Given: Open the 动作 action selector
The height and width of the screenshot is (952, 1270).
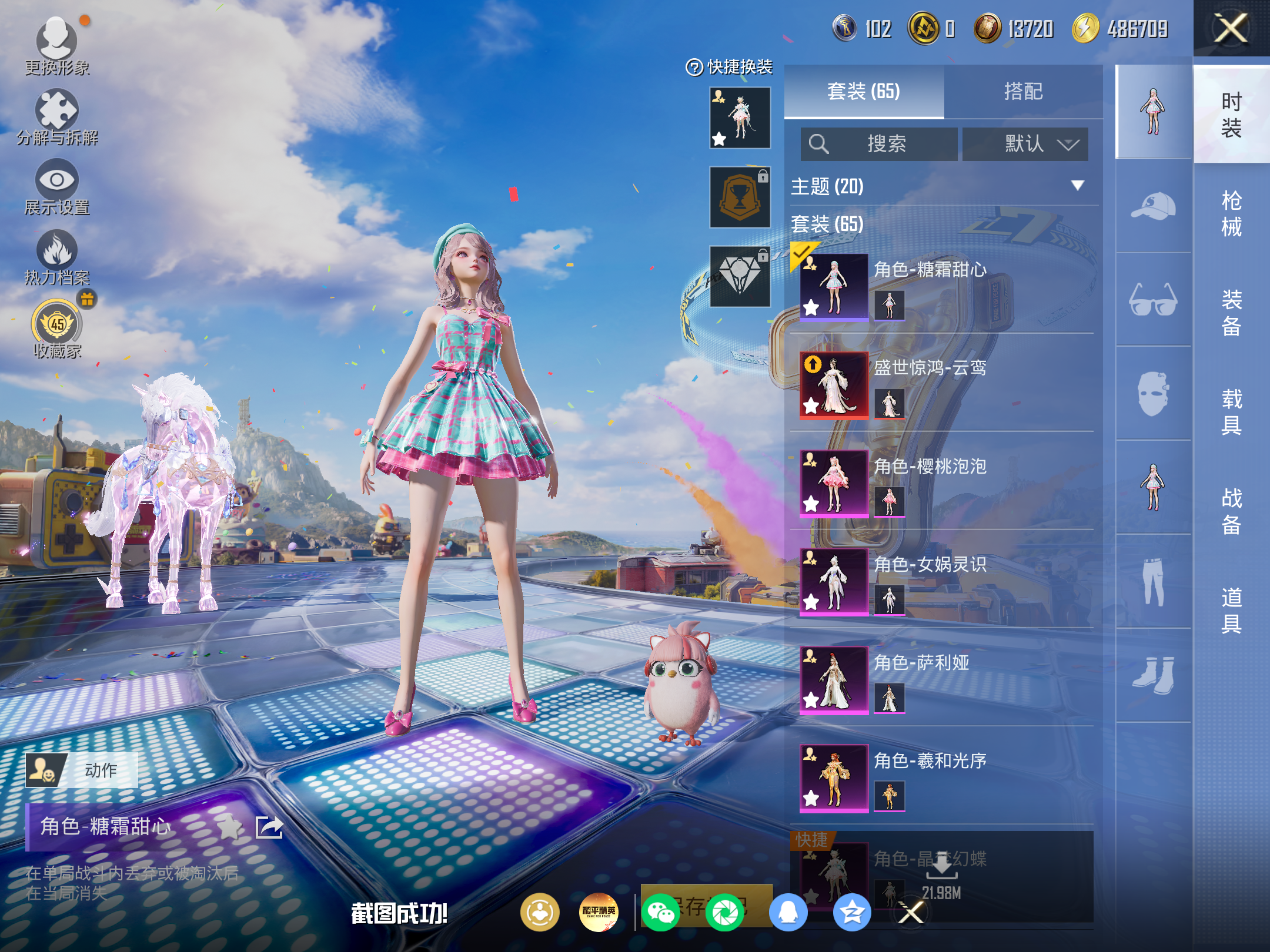Looking at the screenshot, I should [82, 770].
